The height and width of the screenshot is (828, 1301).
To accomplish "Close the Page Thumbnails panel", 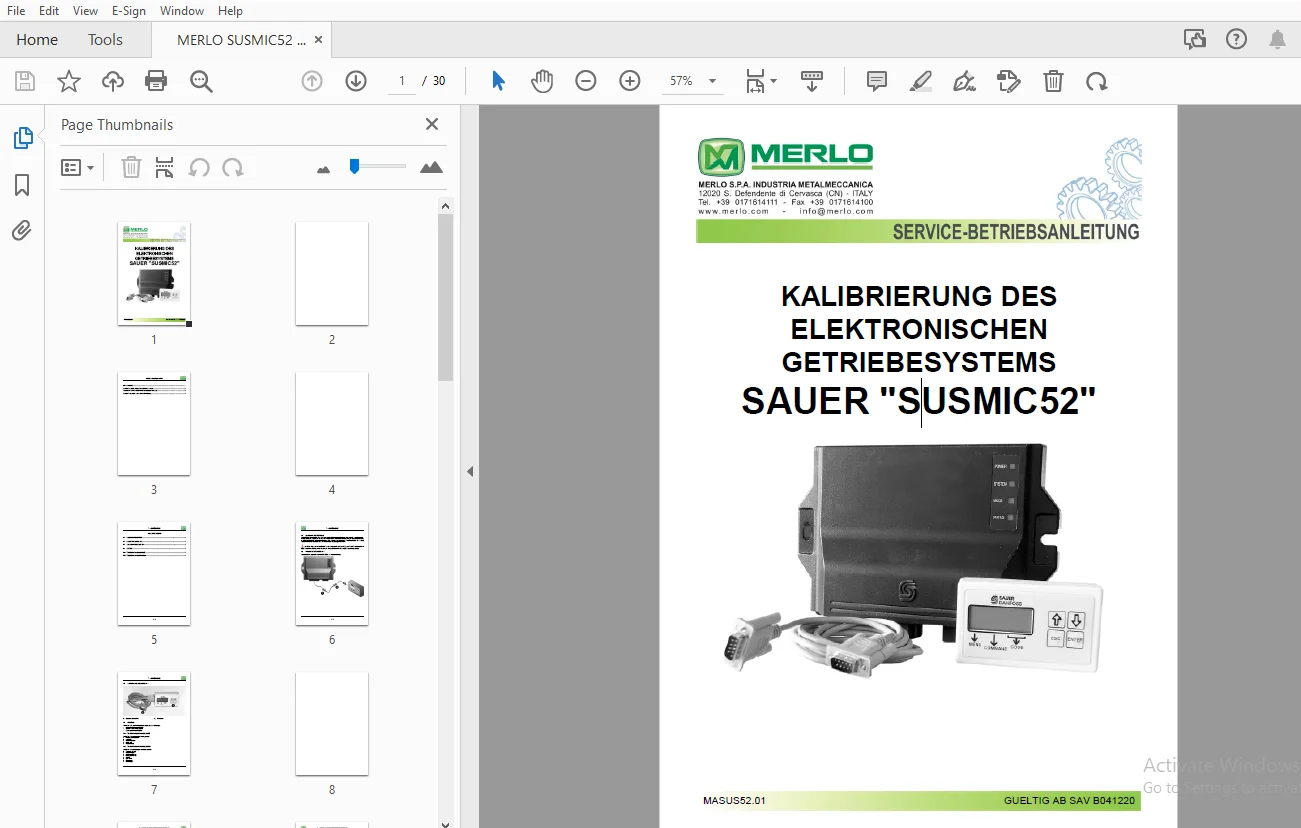I will (432, 124).
